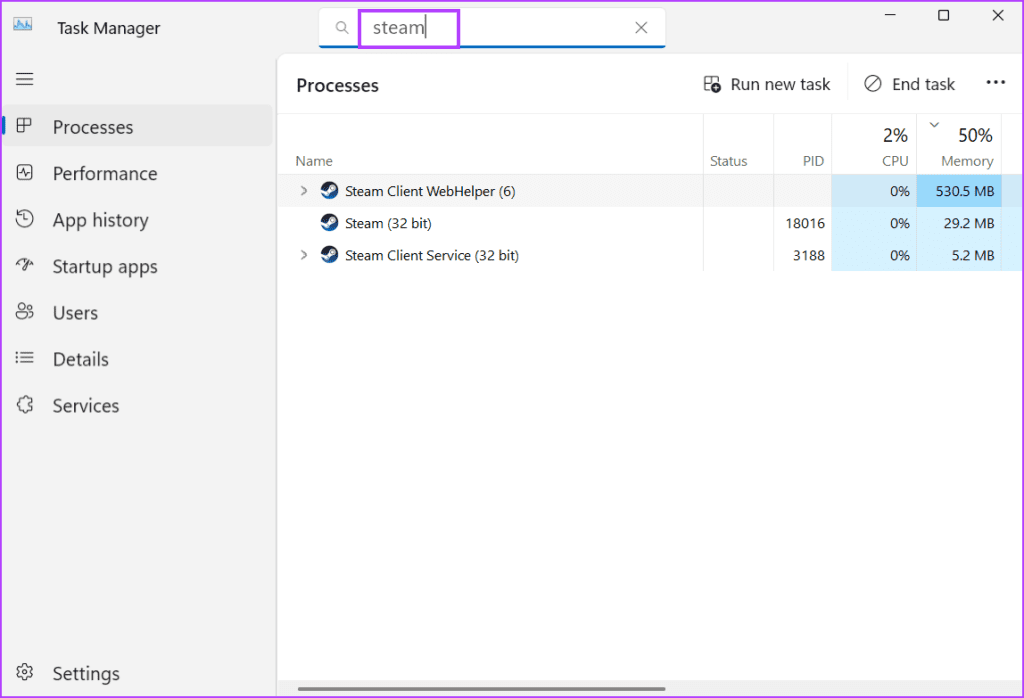Maximize the Task Manager window
This screenshot has height=698, width=1024.
pyautogui.click(x=943, y=15)
